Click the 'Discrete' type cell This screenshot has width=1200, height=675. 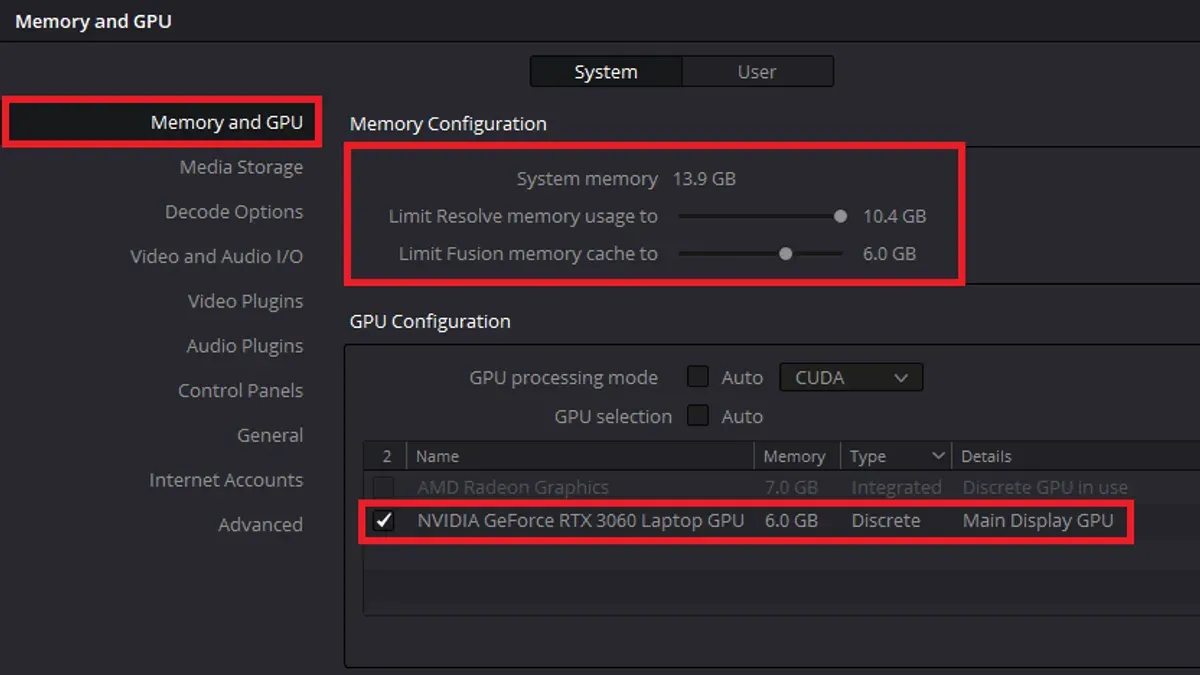pos(886,520)
